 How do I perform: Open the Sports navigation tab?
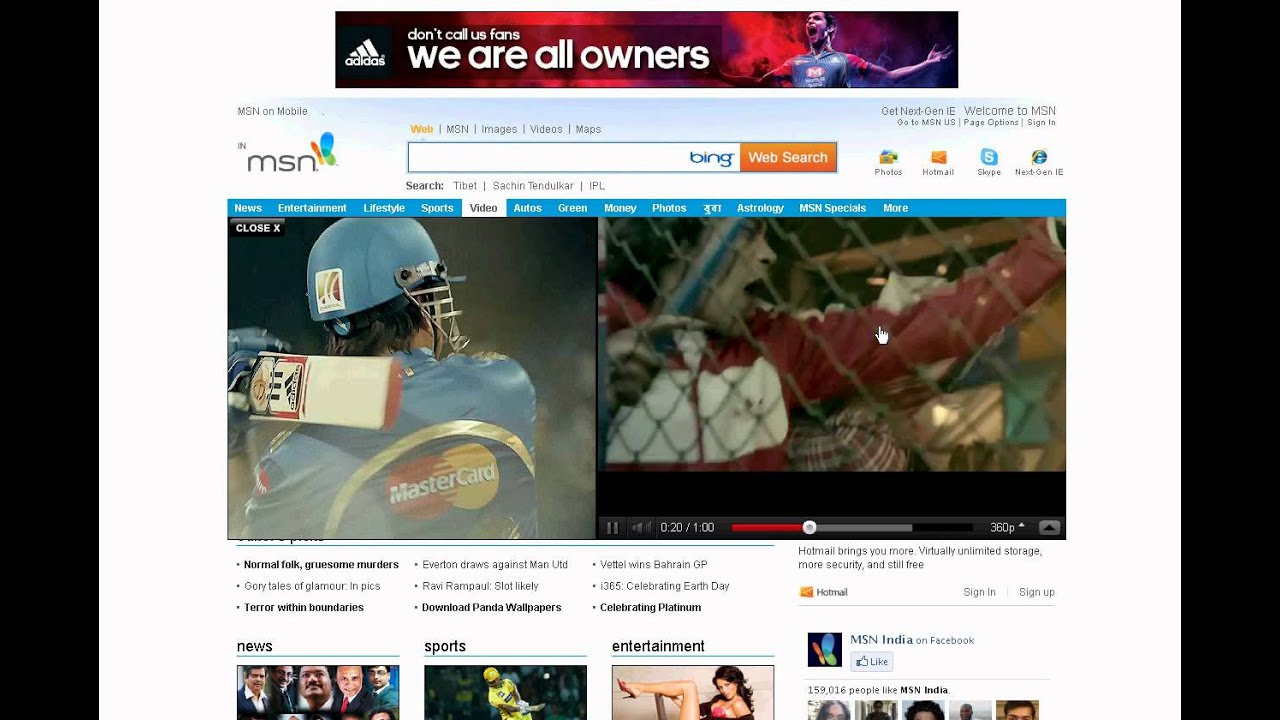click(x=437, y=208)
